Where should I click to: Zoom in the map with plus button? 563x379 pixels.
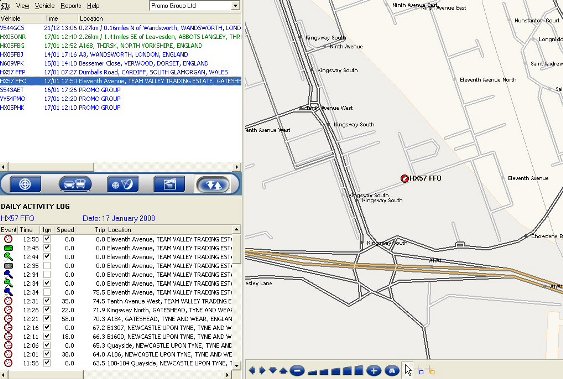pyautogui.click(x=373, y=370)
